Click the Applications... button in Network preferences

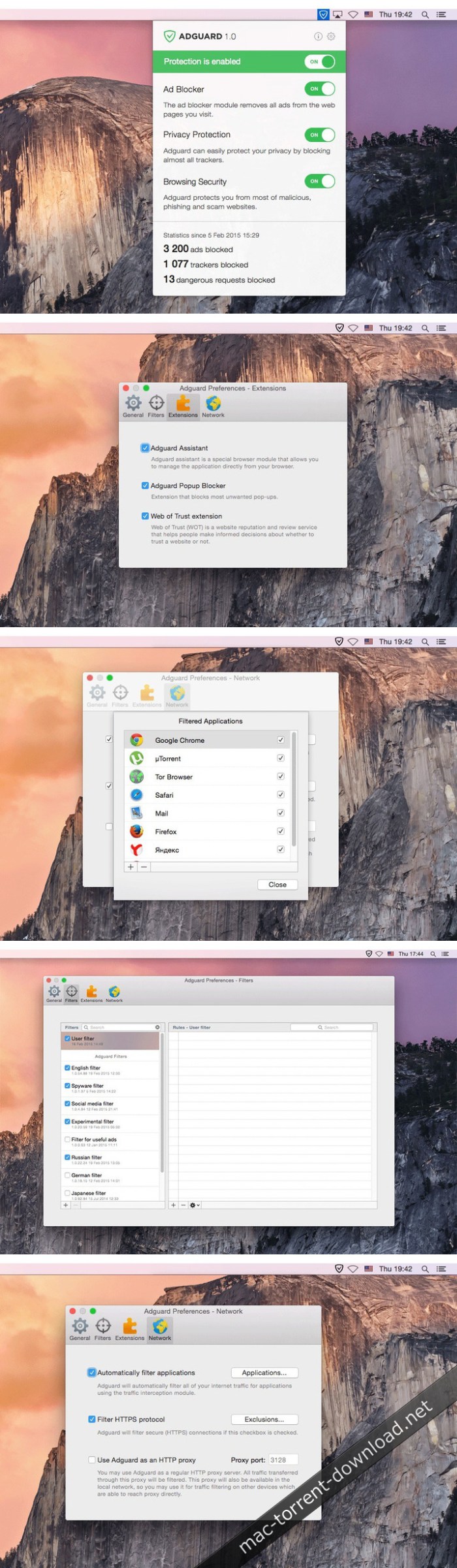tap(264, 1373)
